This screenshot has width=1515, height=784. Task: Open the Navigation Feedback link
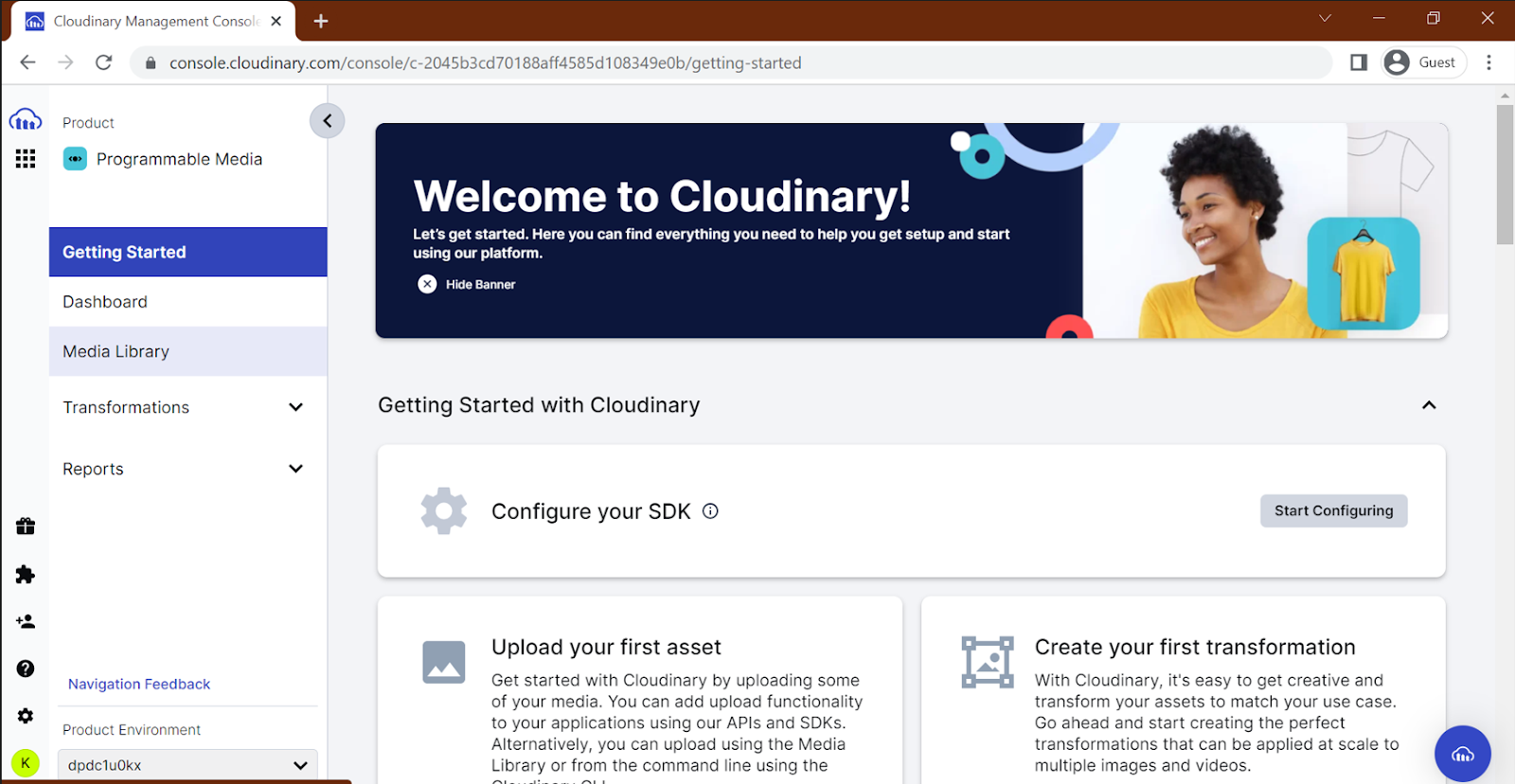(139, 684)
